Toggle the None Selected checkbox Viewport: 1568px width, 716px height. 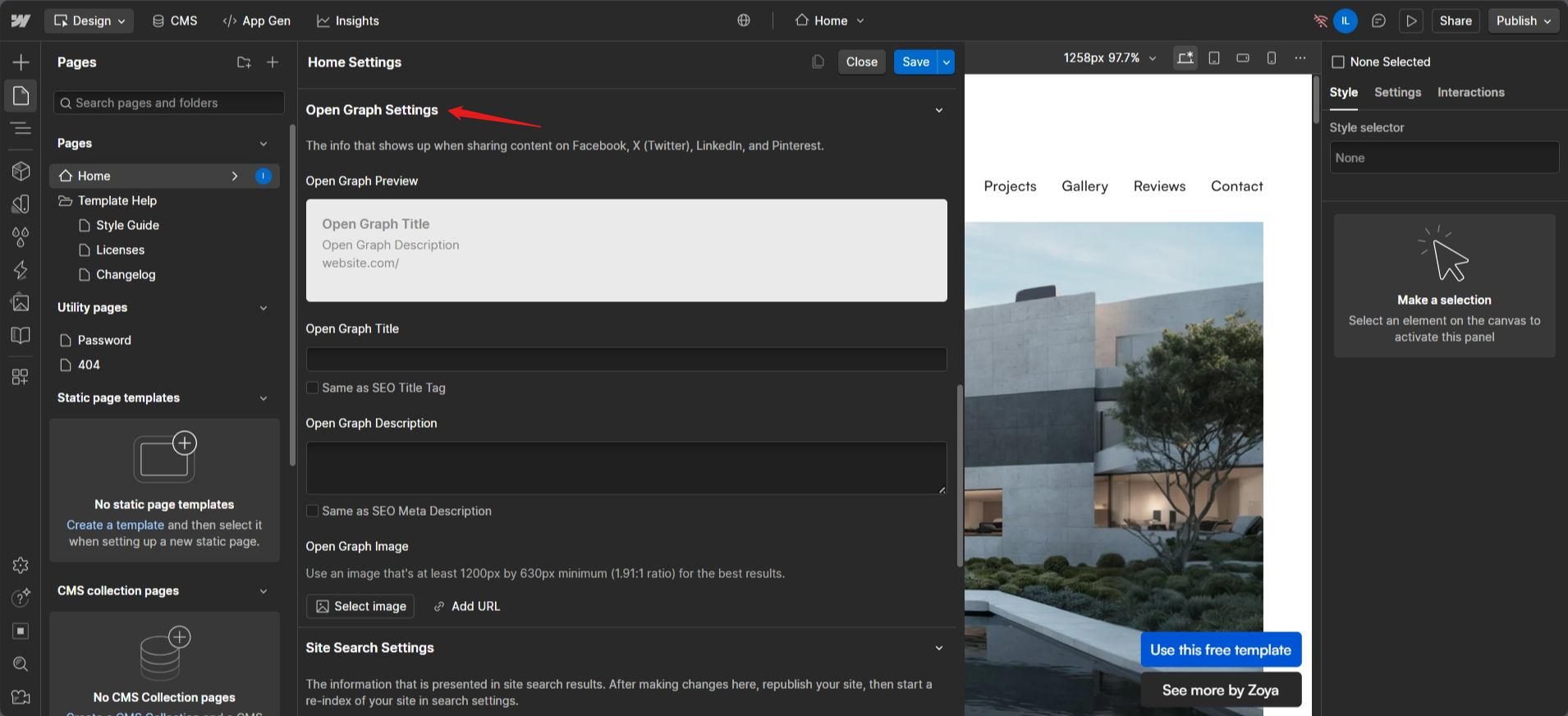pos(1337,62)
